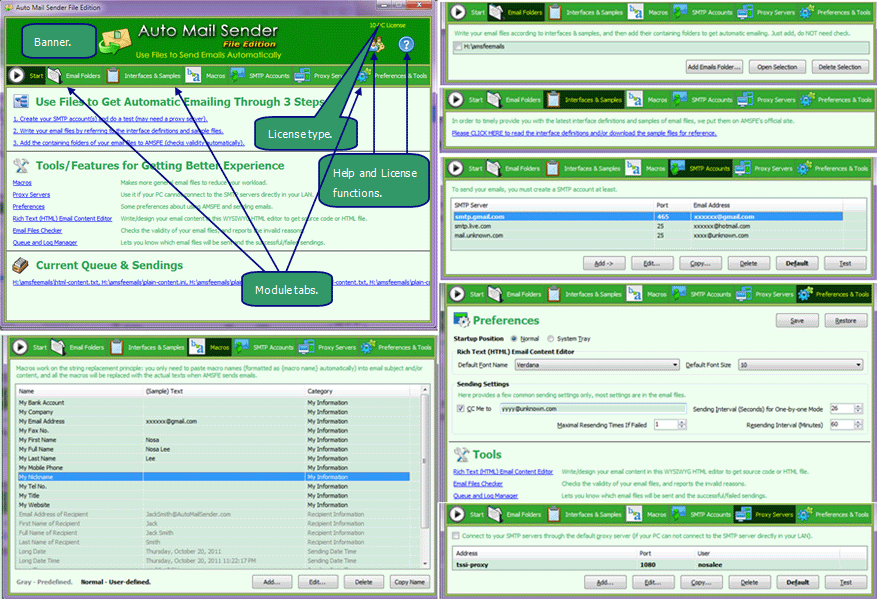The image size is (877, 599).
Task: Click the Test button in the SMTP Accounts panel
Action: [845, 263]
